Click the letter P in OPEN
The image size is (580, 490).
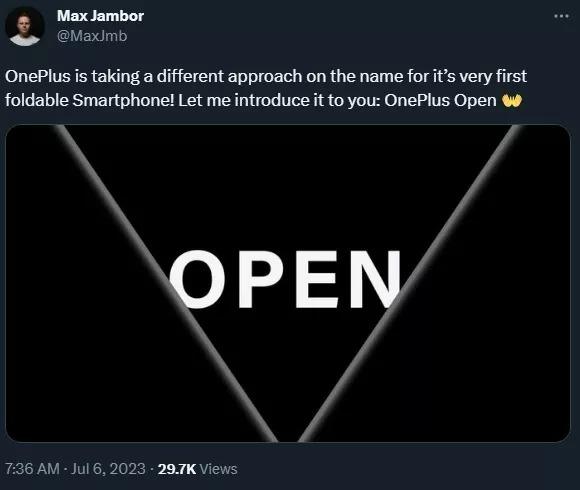[x=261, y=279]
